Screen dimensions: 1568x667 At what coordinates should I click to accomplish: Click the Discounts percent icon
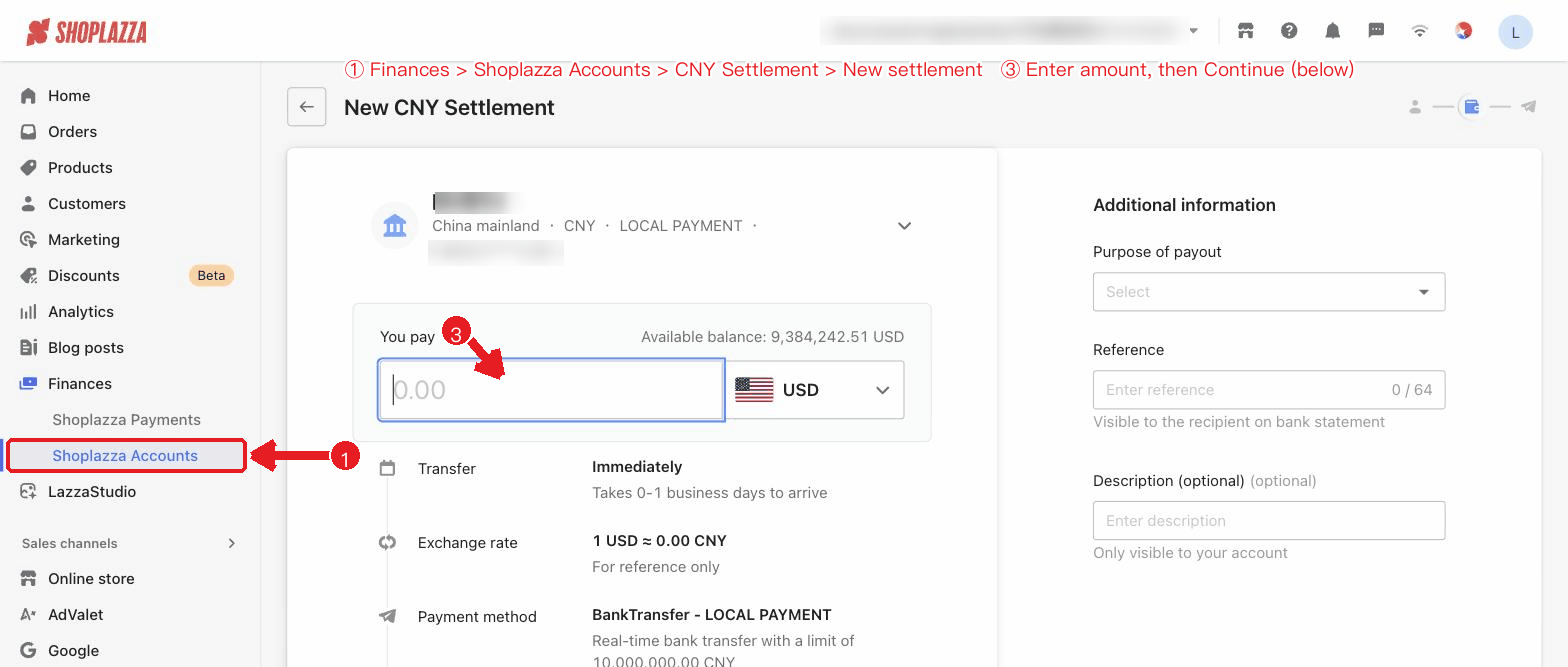point(28,276)
